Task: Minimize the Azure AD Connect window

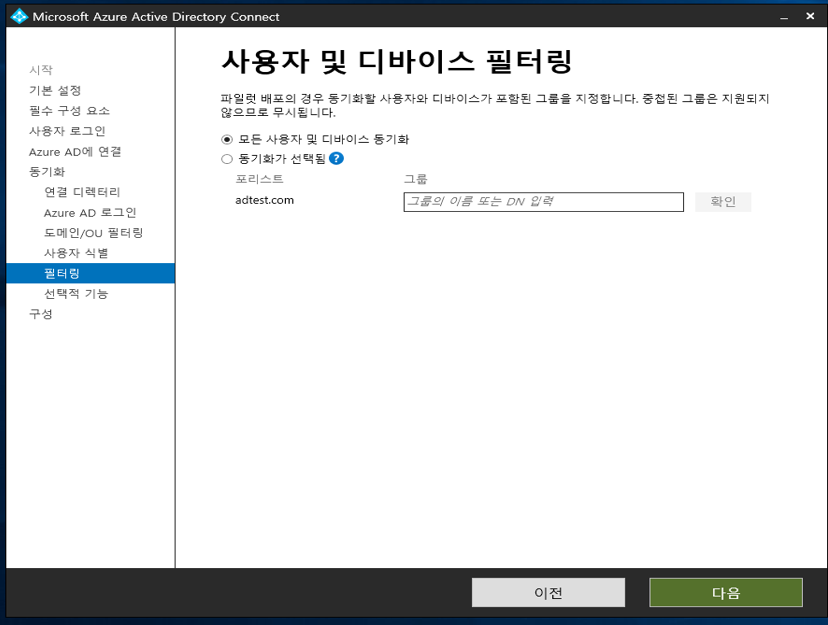Action: 784,17
